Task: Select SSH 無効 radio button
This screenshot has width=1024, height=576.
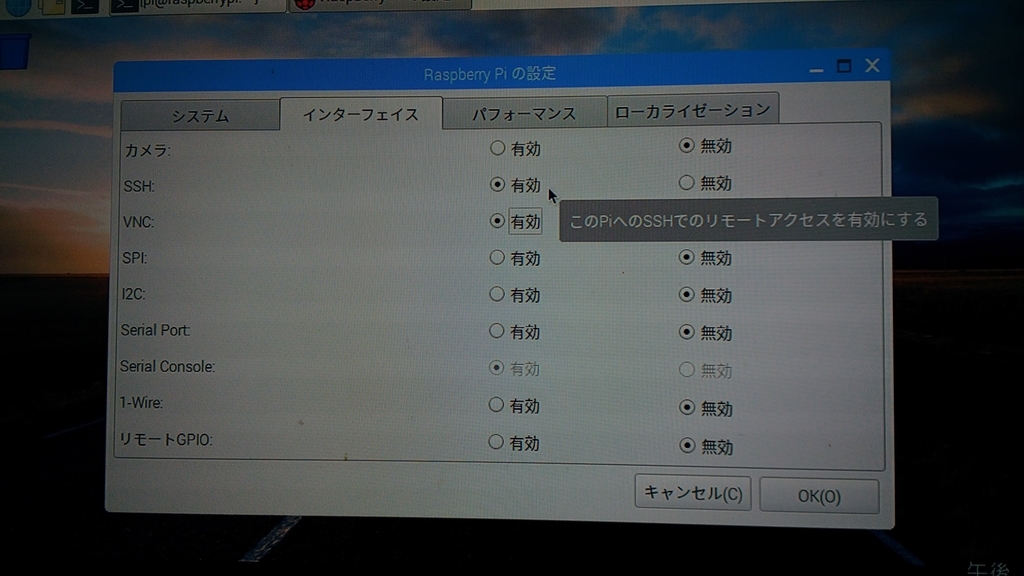Action: (686, 182)
